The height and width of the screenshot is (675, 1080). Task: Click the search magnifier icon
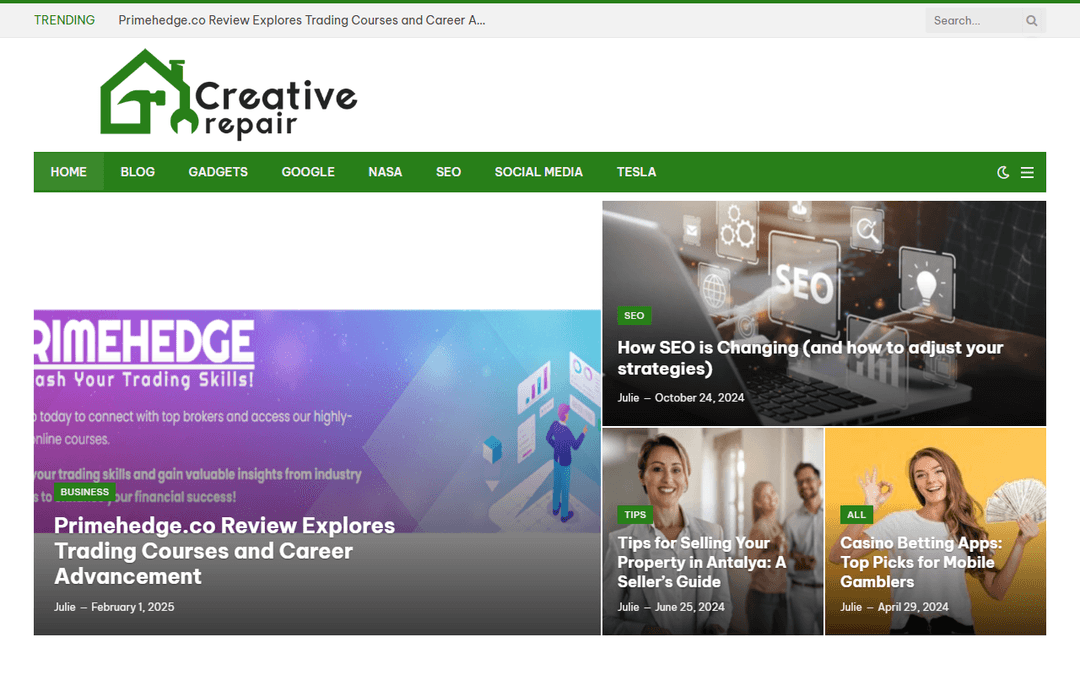click(x=1031, y=21)
